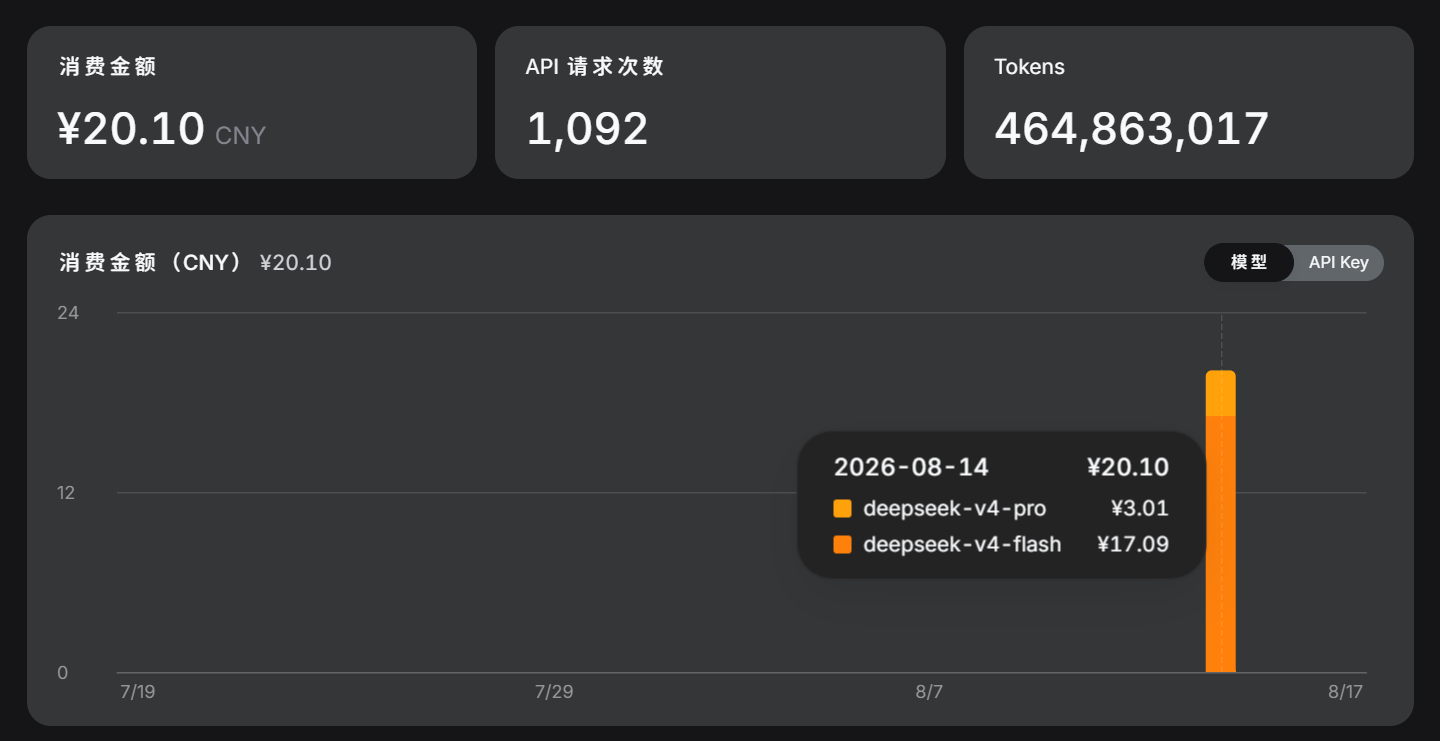Screen dimensions: 1440x741
Task: Click the 464,863,017 tokens value
Action: 1132,129
